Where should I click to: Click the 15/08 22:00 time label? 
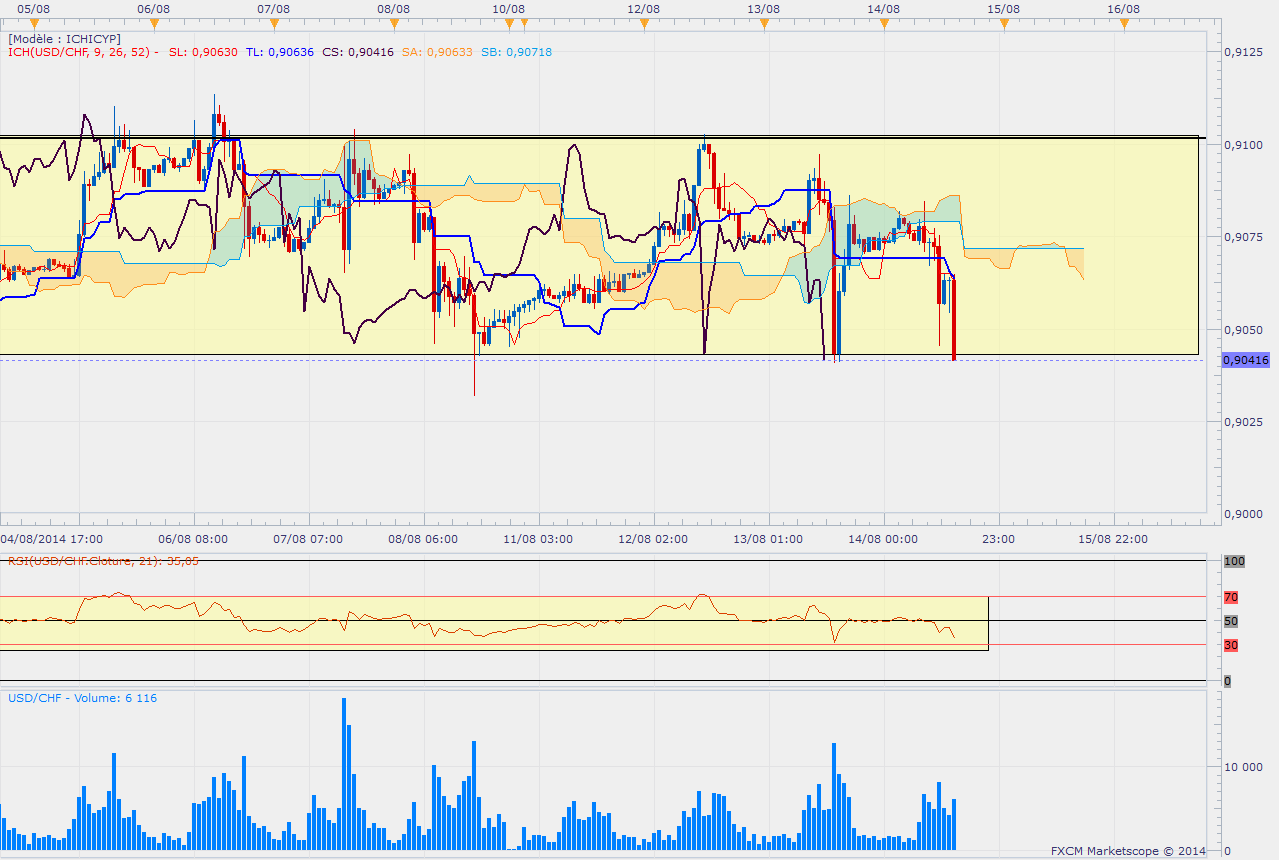[x=1113, y=538]
